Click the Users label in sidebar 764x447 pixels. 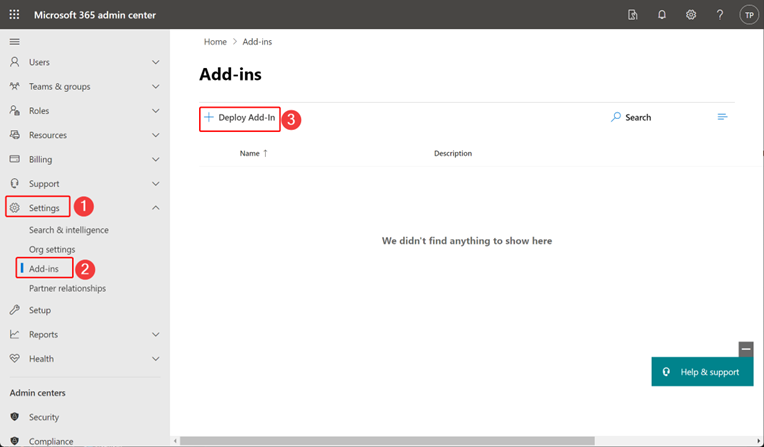click(39, 62)
